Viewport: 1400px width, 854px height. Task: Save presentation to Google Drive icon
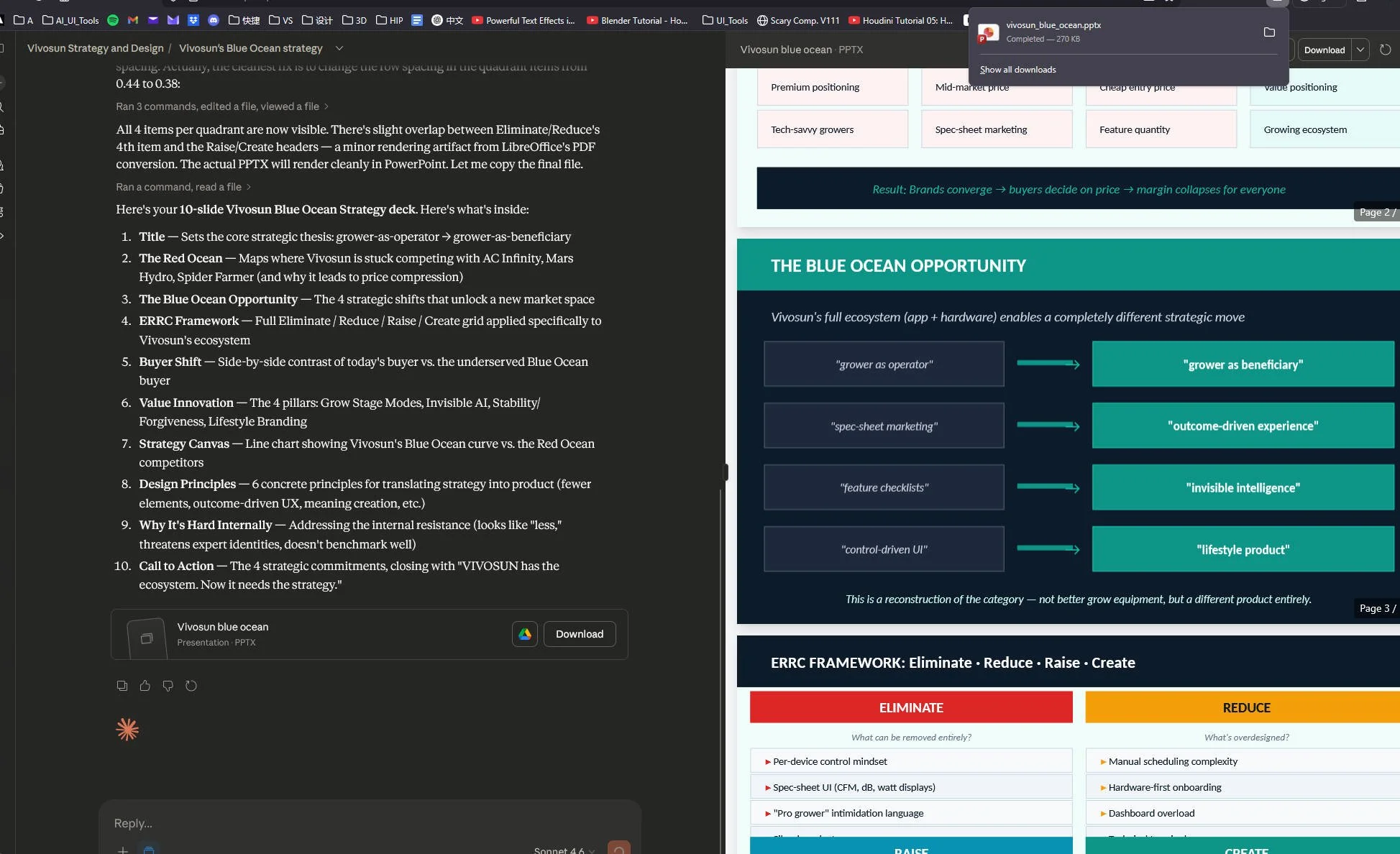click(524, 634)
